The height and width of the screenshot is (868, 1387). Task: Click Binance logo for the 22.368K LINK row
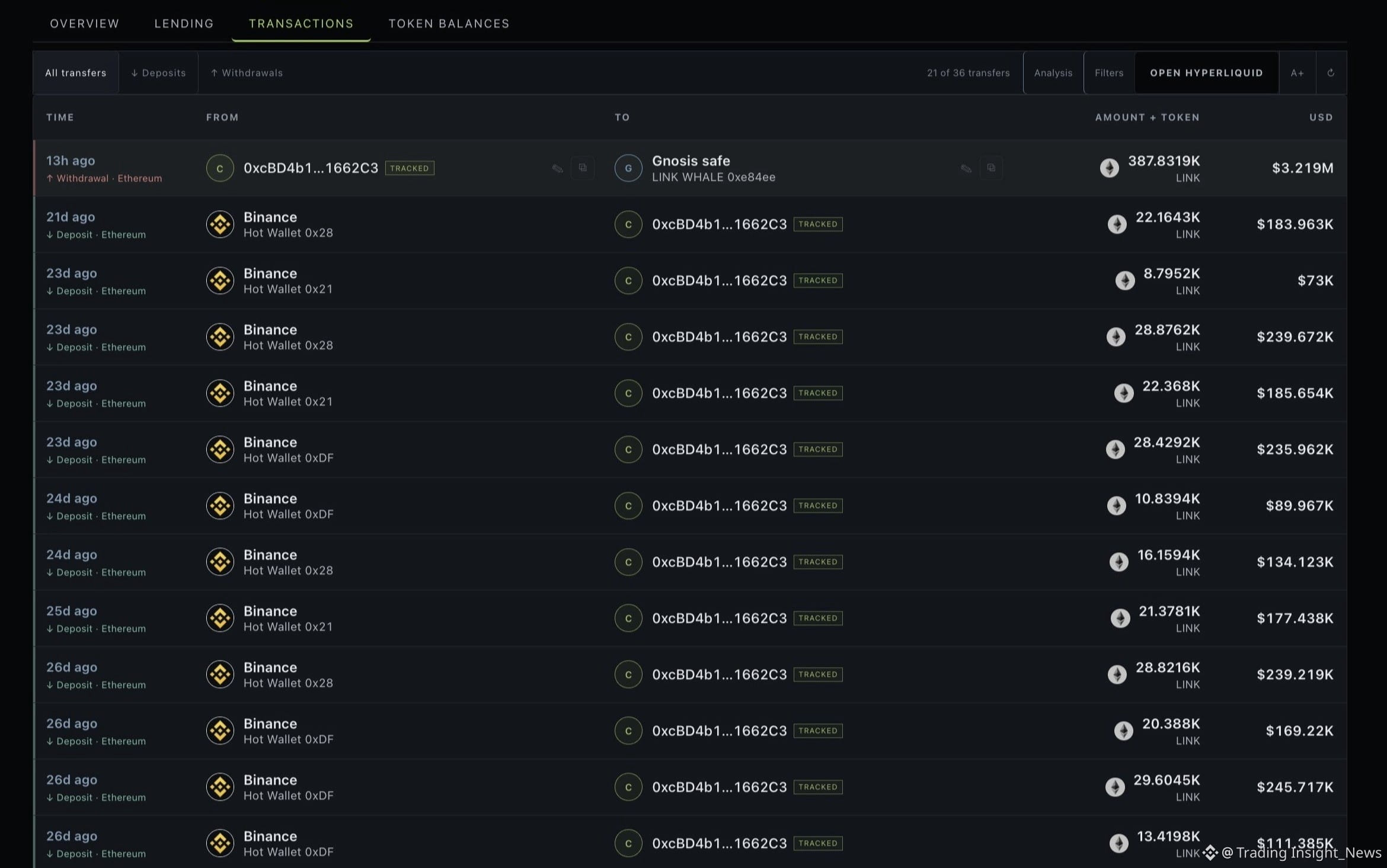point(220,393)
